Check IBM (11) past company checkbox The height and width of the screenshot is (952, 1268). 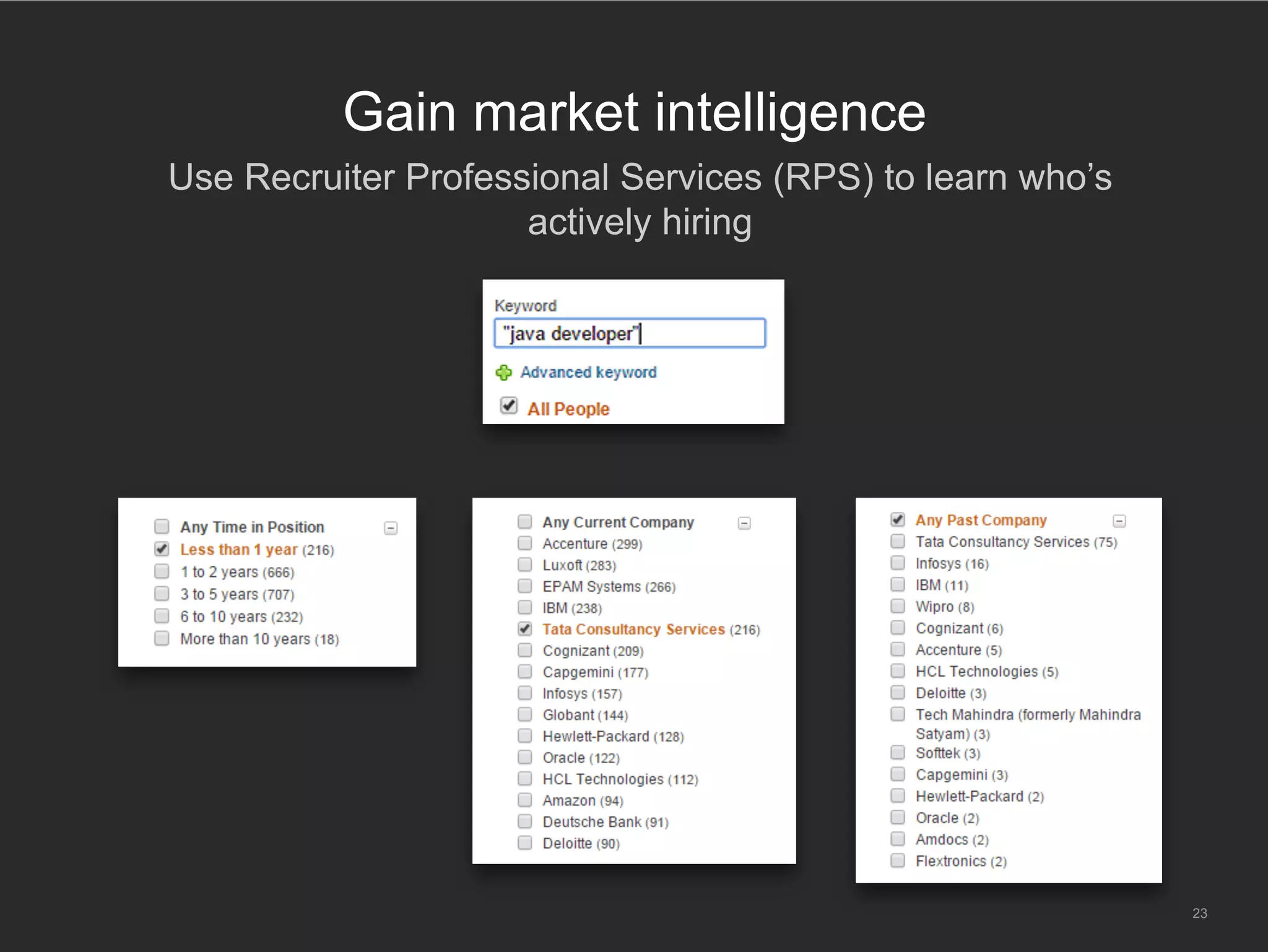(898, 584)
